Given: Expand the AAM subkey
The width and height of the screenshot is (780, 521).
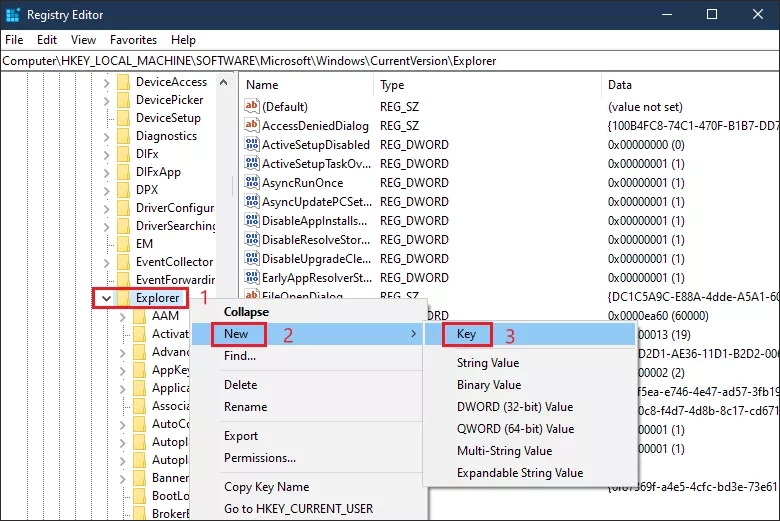Looking at the screenshot, I should pos(122,316).
